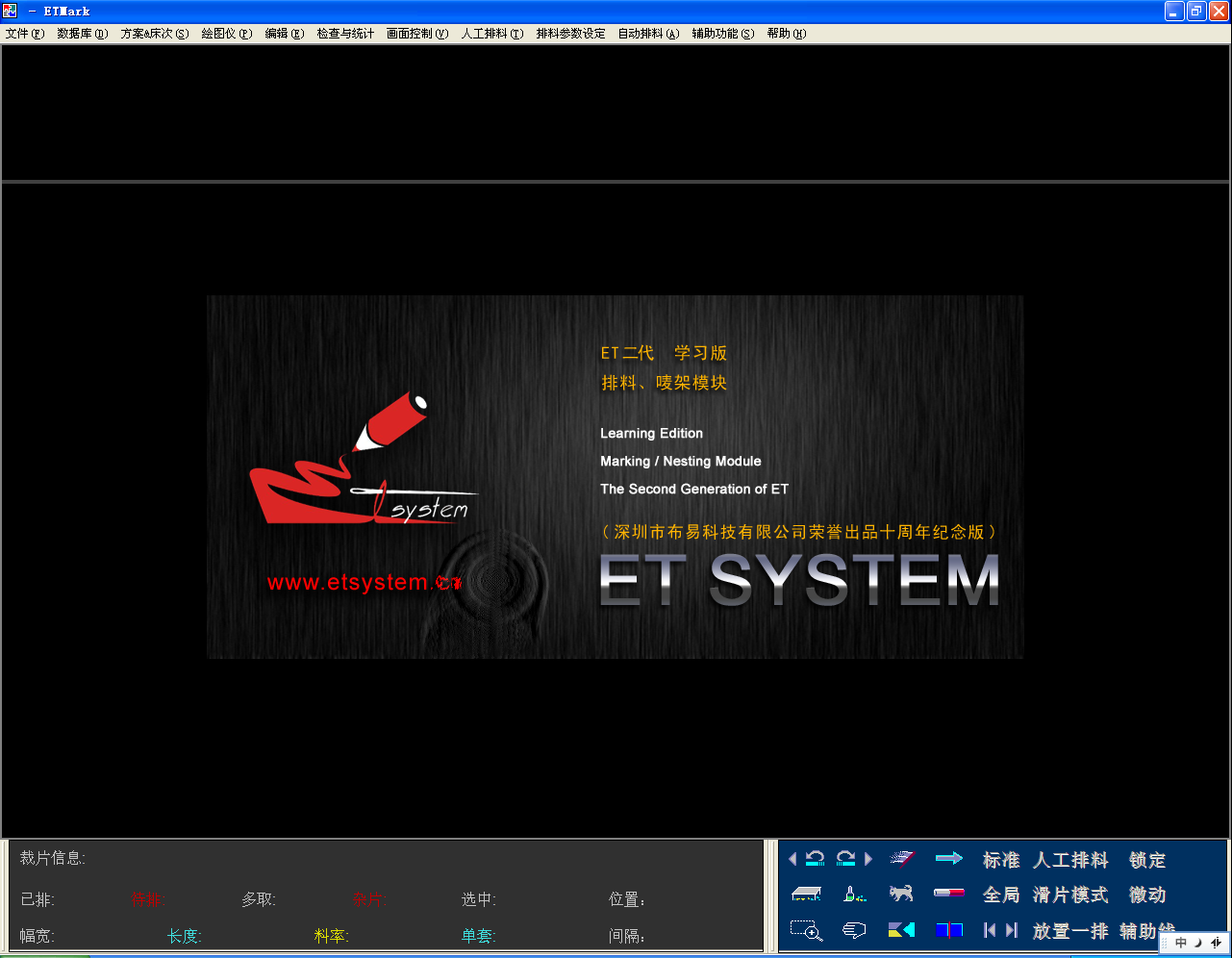Click the ET SYSTEM splash image
Viewport: 1232px width, 958px height.
(x=616, y=477)
